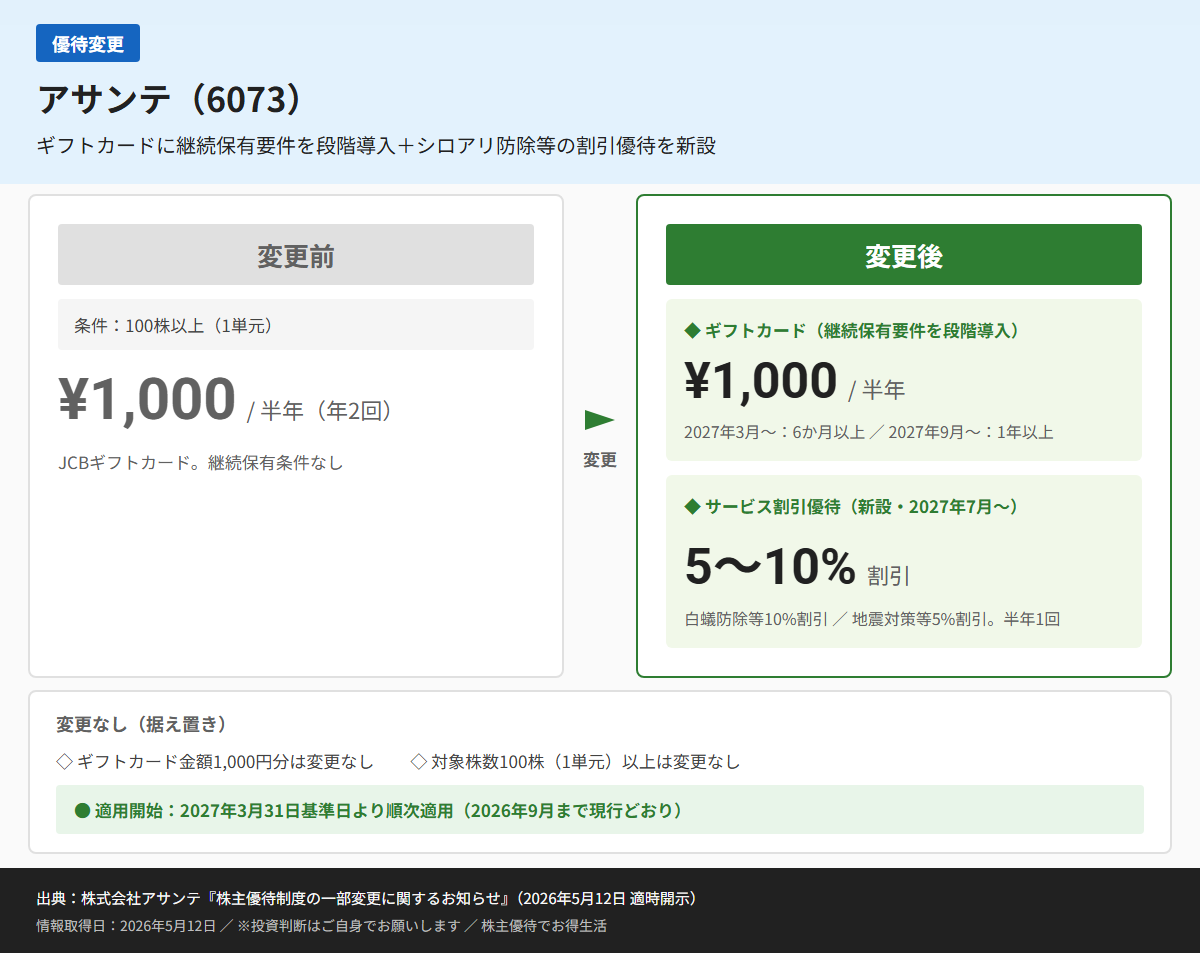The image size is (1200, 977).
Task: Click the 変更前 gray header
Action: [296, 255]
